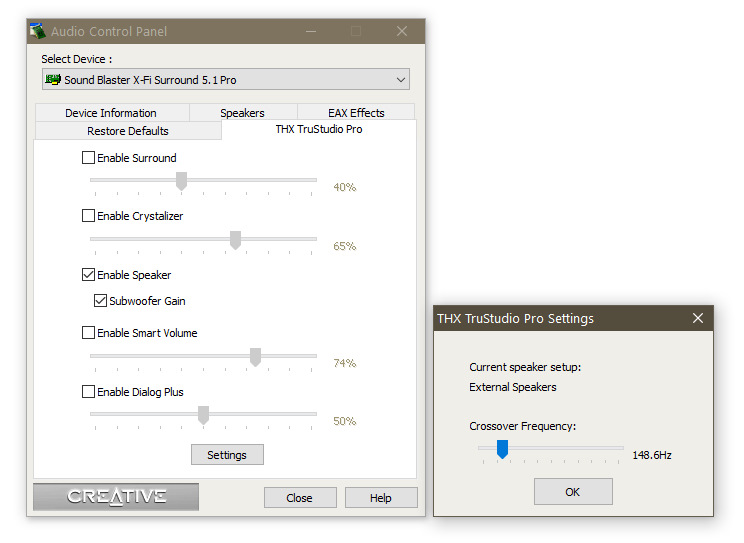The height and width of the screenshot is (543, 744).
Task: Click the Creative logo banner
Action: (x=116, y=496)
